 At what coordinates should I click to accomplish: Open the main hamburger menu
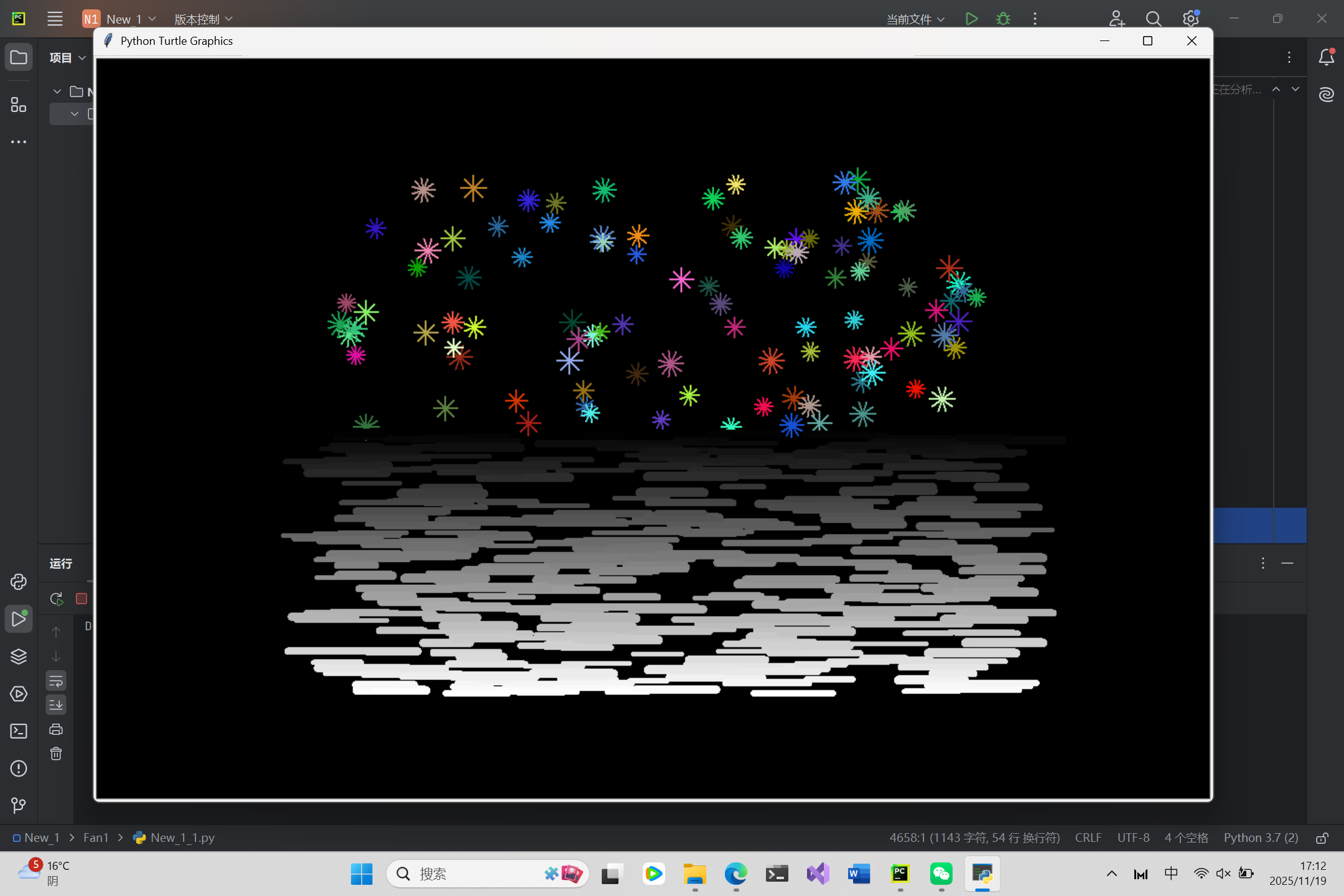pyautogui.click(x=55, y=19)
